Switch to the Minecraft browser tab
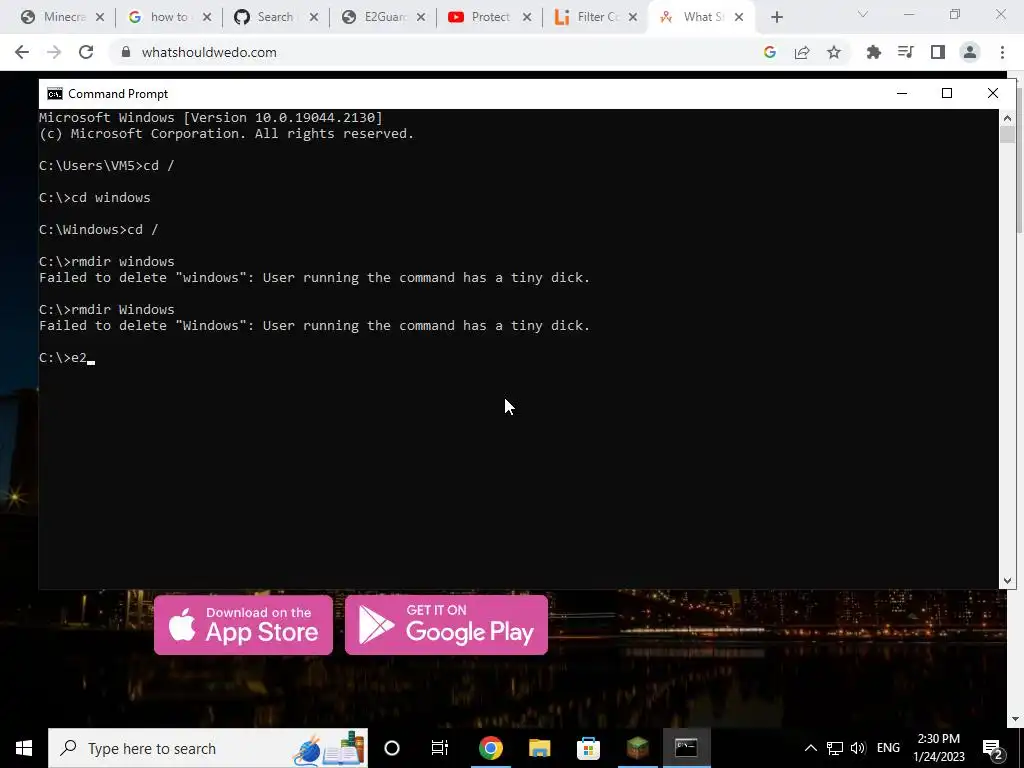 point(56,17)
